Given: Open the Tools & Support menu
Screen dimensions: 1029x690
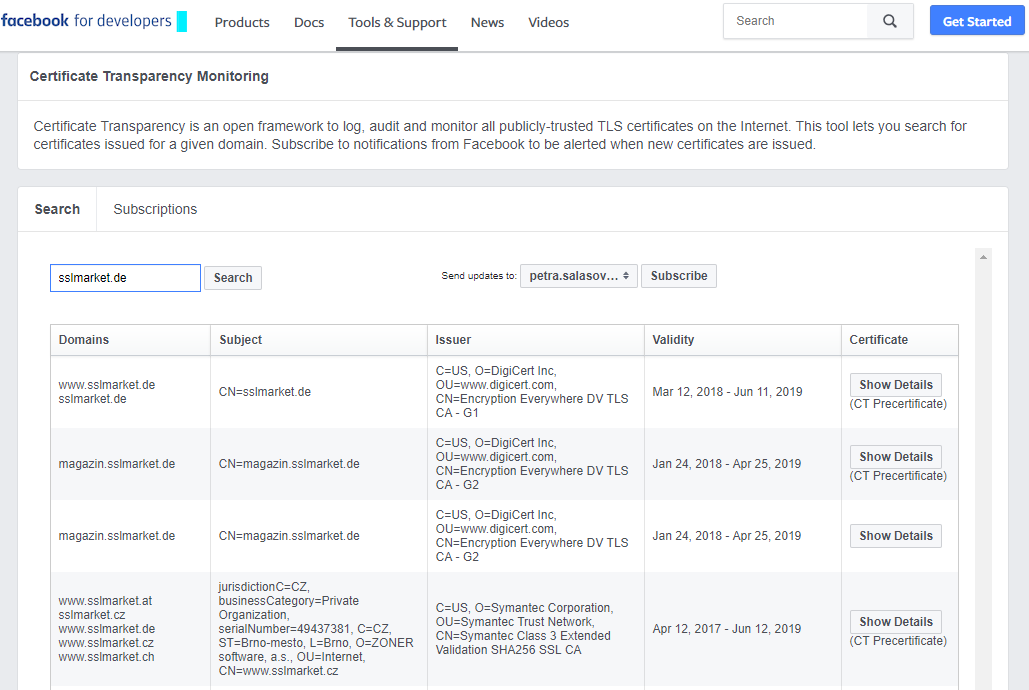Looking at the screenshot, I should pos(397,22).
